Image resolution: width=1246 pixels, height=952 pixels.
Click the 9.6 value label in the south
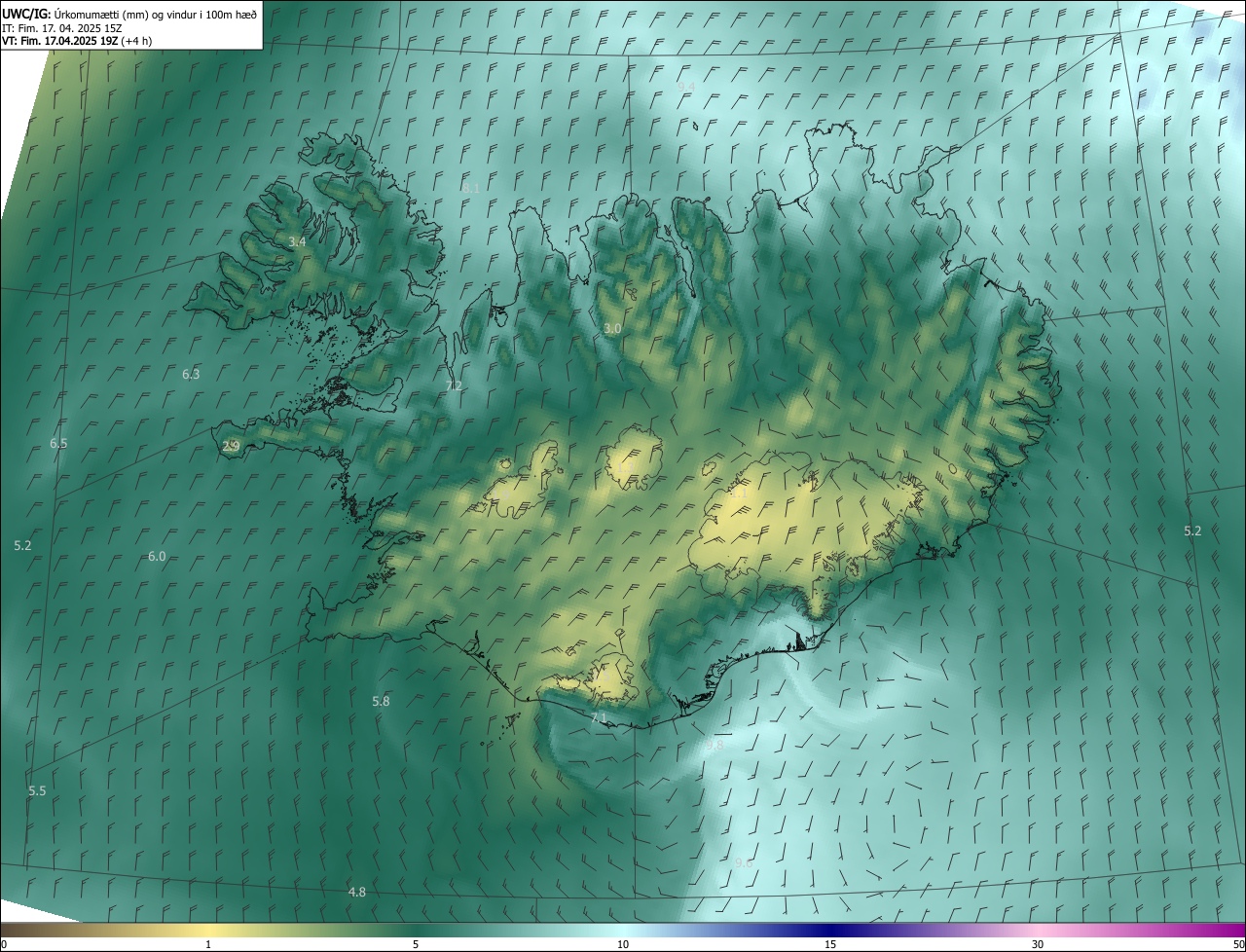pos(745,863)
